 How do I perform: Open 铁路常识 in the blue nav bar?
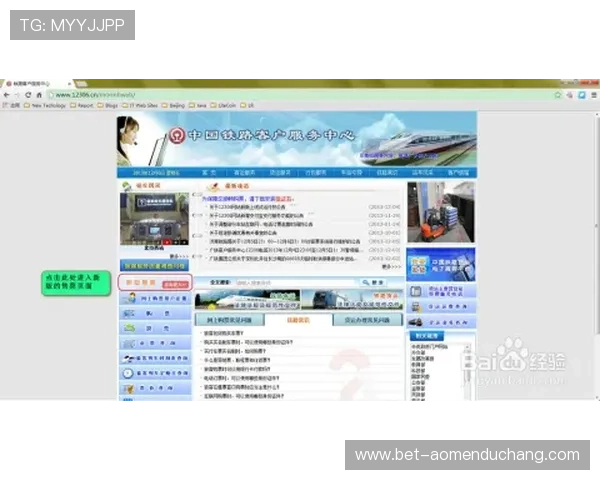pyautogui.click(x=387, y=173)
